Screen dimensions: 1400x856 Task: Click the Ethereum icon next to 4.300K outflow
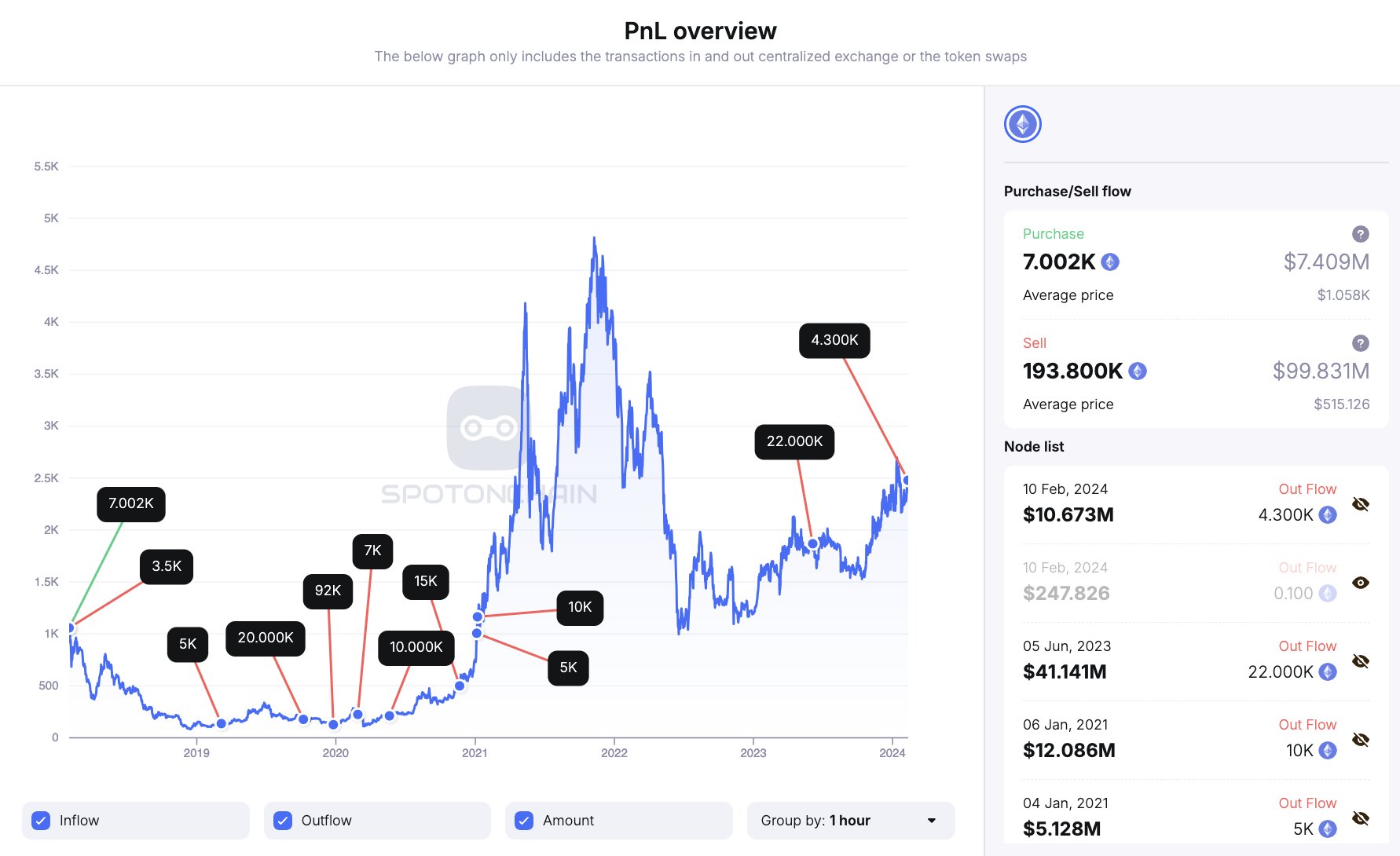1328,515
